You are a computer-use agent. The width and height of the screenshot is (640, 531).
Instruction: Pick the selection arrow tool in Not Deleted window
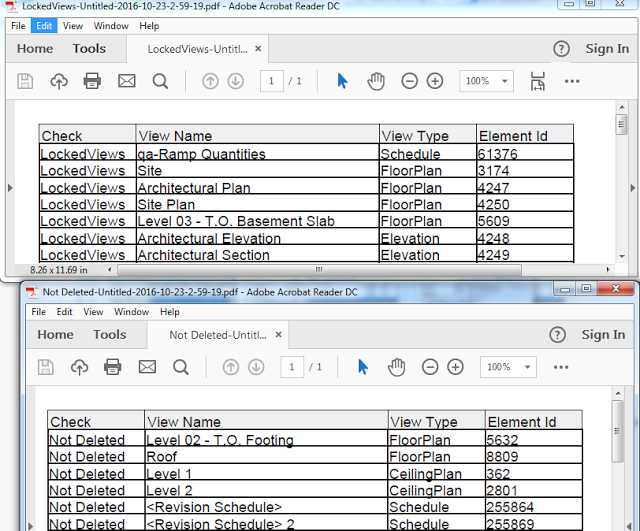tap(363, 367)
